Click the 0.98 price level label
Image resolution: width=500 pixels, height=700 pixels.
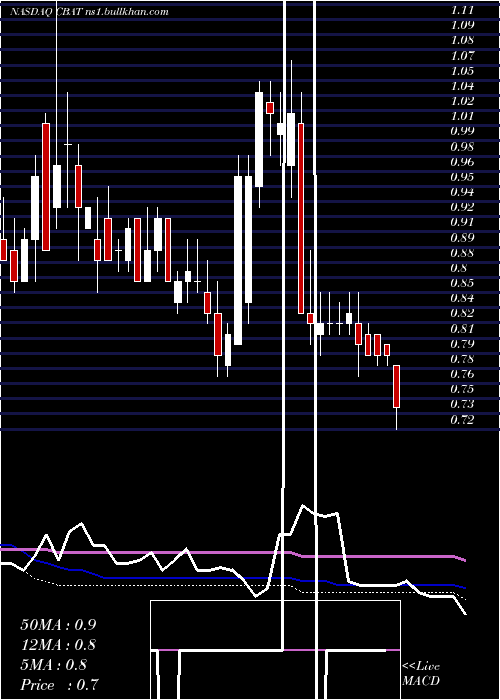(x=462, y=146)
